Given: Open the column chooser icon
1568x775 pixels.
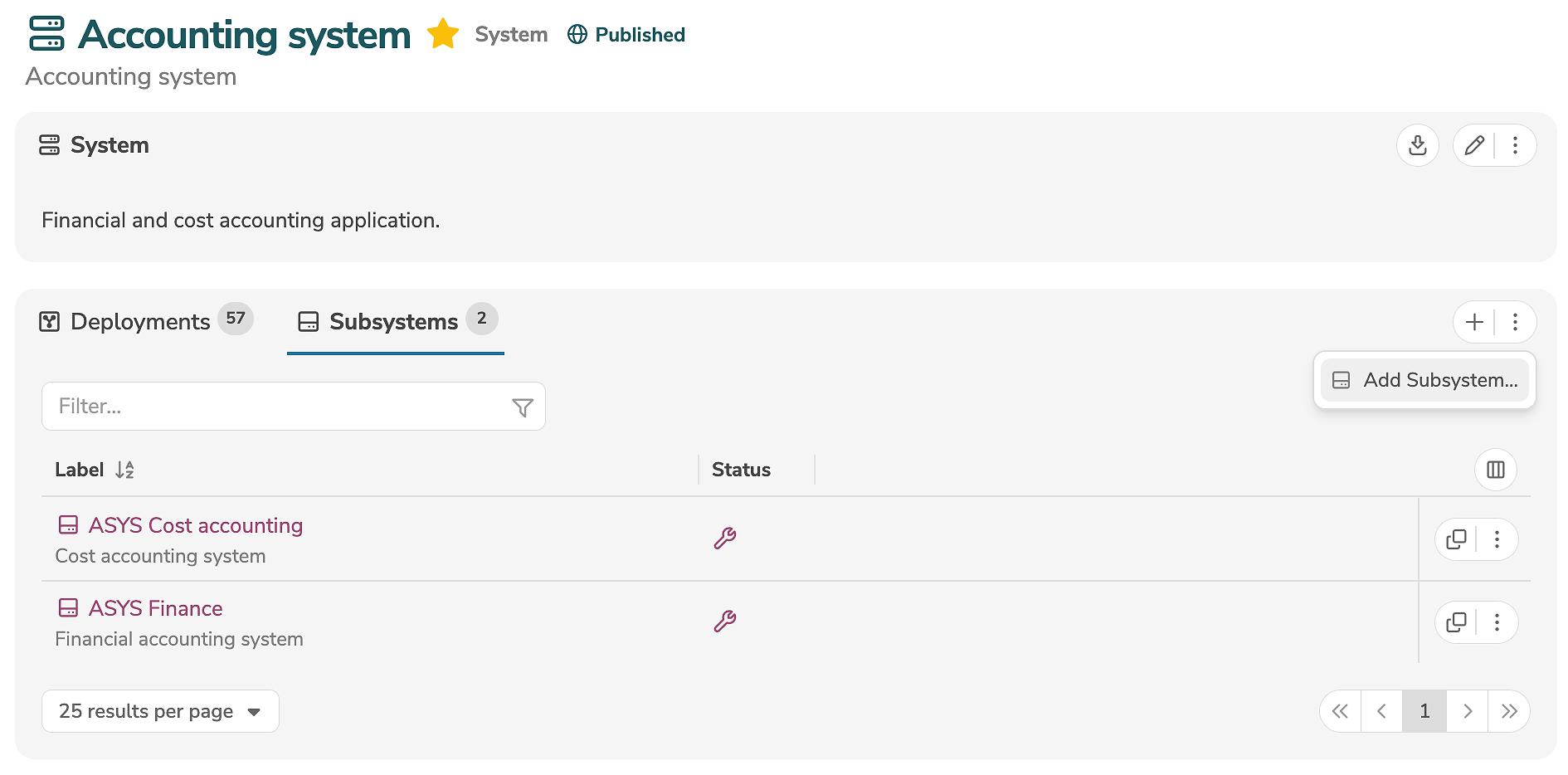Looking at the screenshot, I should point(1495,470).
